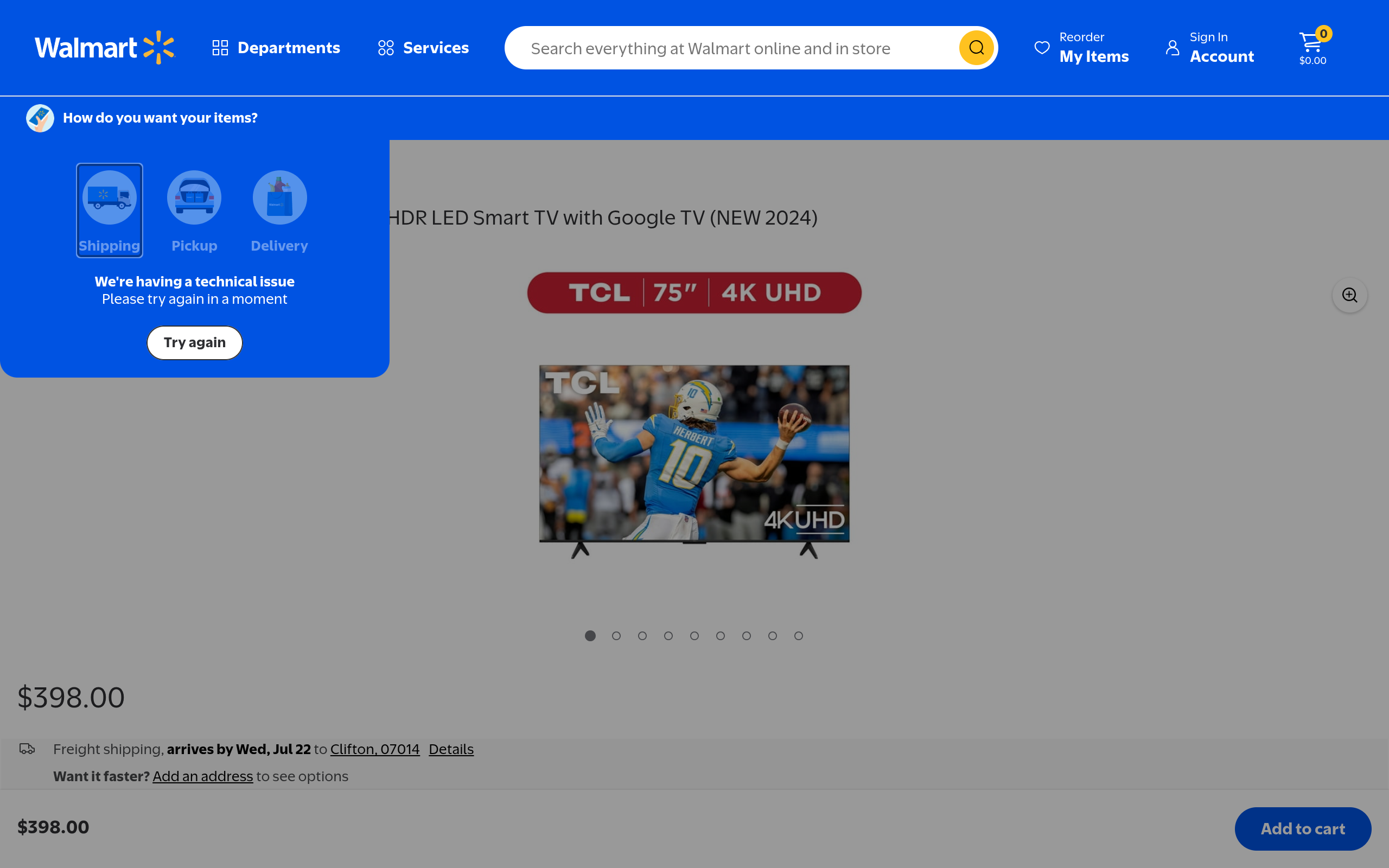Click the Add an address link
Screen dimensions: 1389x868
(202, 776)
